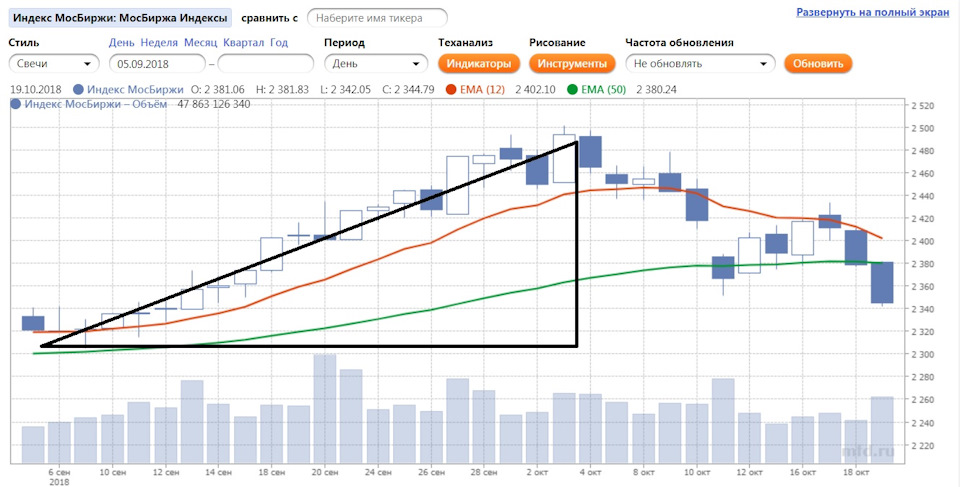This screenshot has height=487, width=960.
Task: Click the volume value 47 863 126 340
Action: point(214,104)
